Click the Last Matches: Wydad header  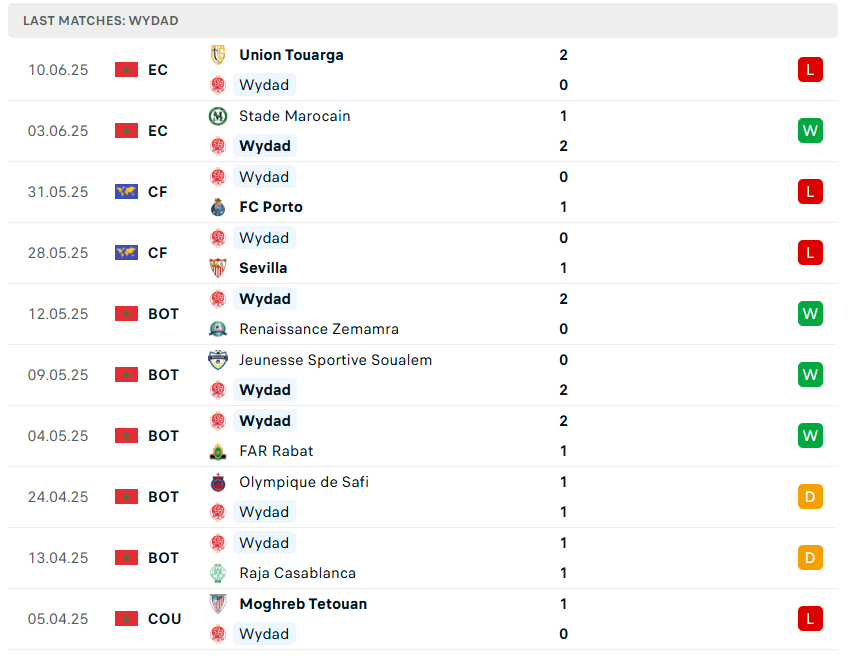point(101,20)
